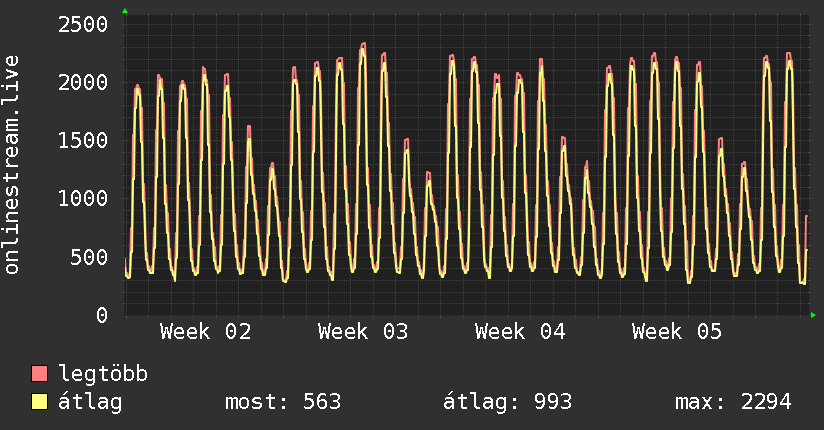Click the onlinestream.live vertical axis title
The width and height of the screenshot is (824, 430).
click(x=13, y=165)
